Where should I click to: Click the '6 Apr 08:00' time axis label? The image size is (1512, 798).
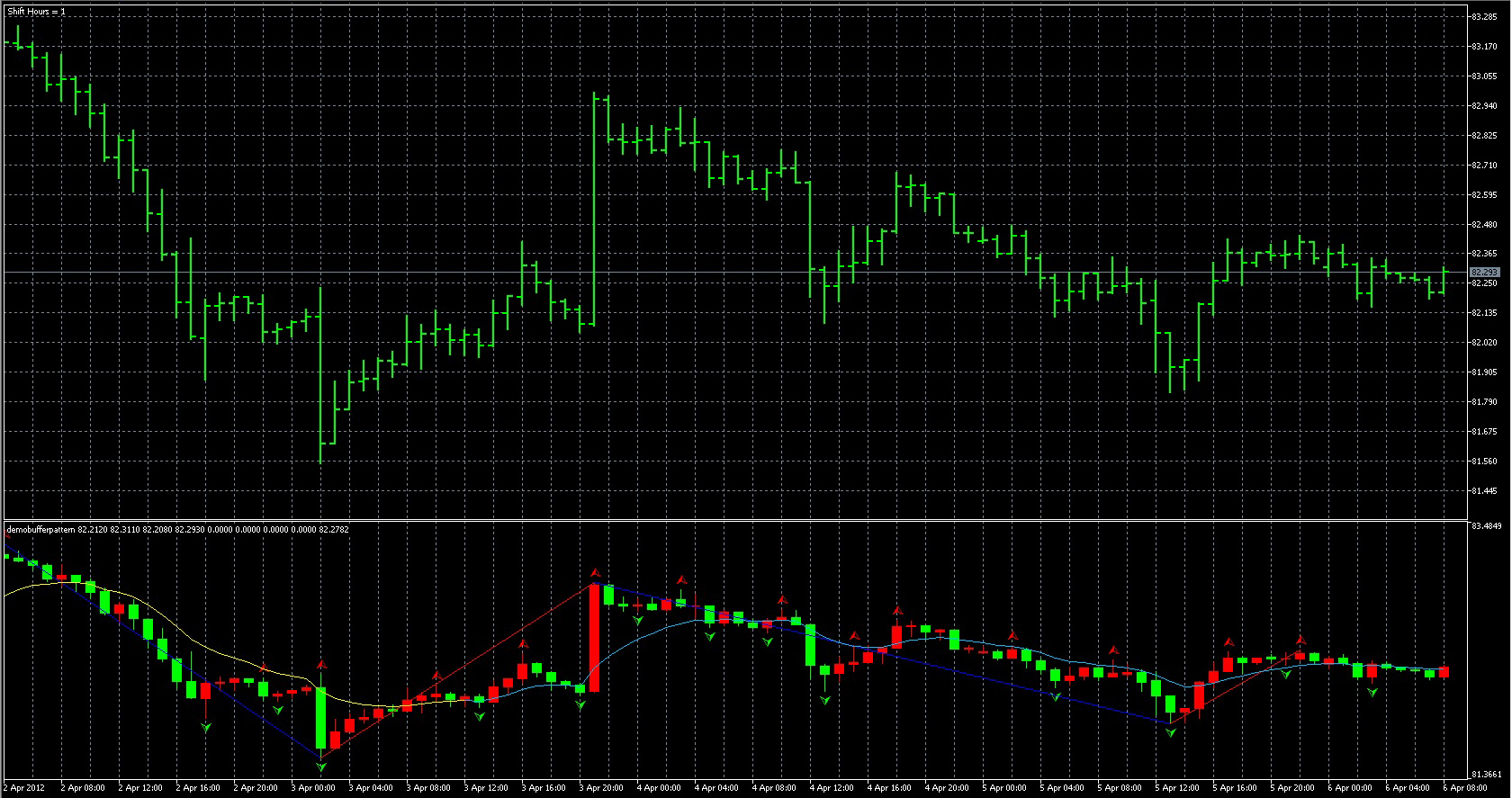coord(1465,788)
